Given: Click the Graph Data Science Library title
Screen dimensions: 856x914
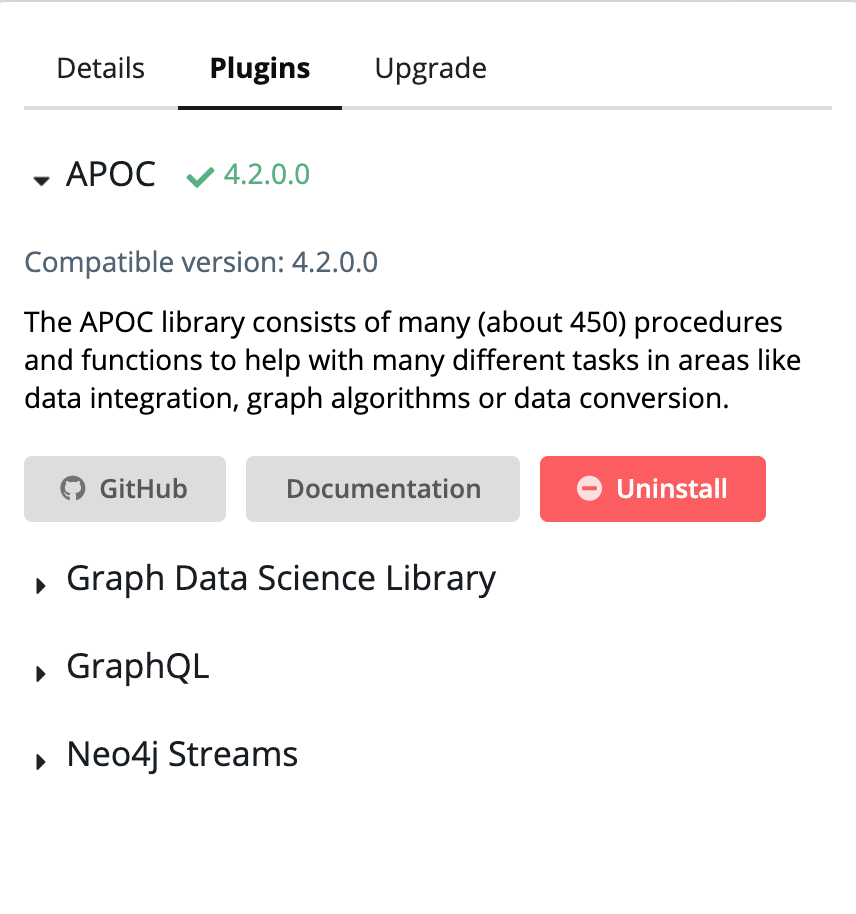Looking at the screenshot, I should tap(281, 579).
